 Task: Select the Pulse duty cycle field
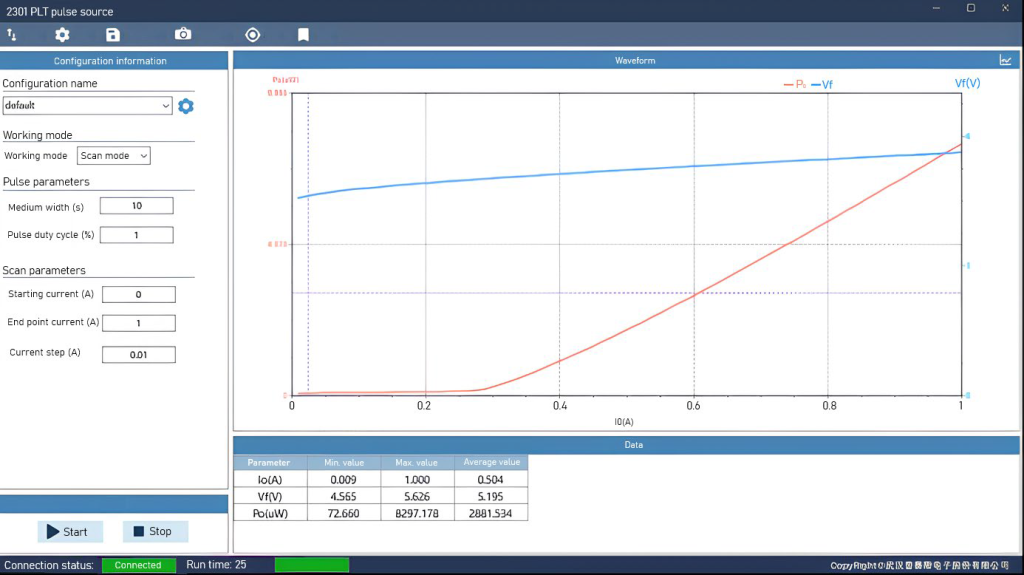(x=137, y=236)
